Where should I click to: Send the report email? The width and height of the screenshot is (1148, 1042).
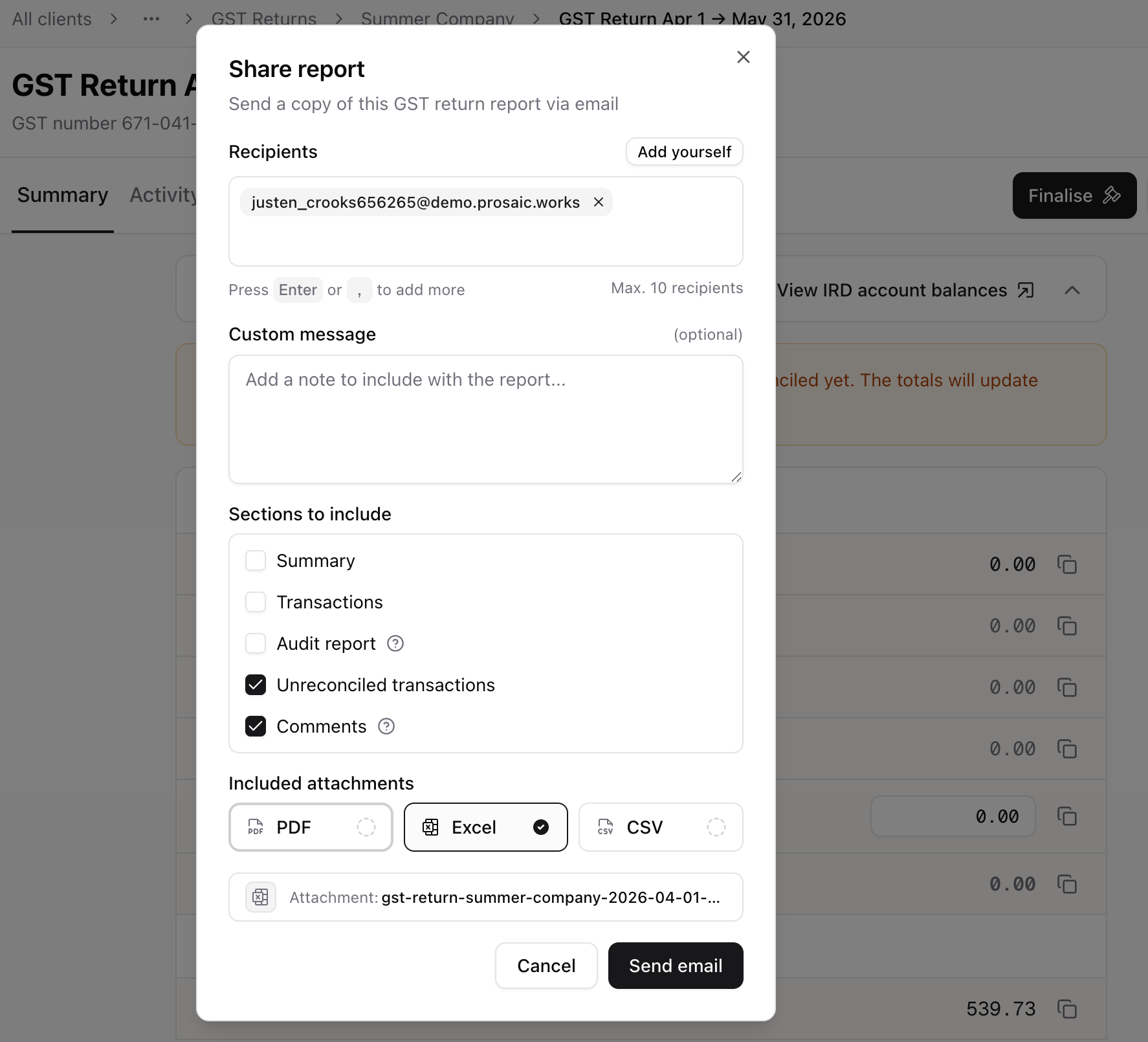(676, 966)
